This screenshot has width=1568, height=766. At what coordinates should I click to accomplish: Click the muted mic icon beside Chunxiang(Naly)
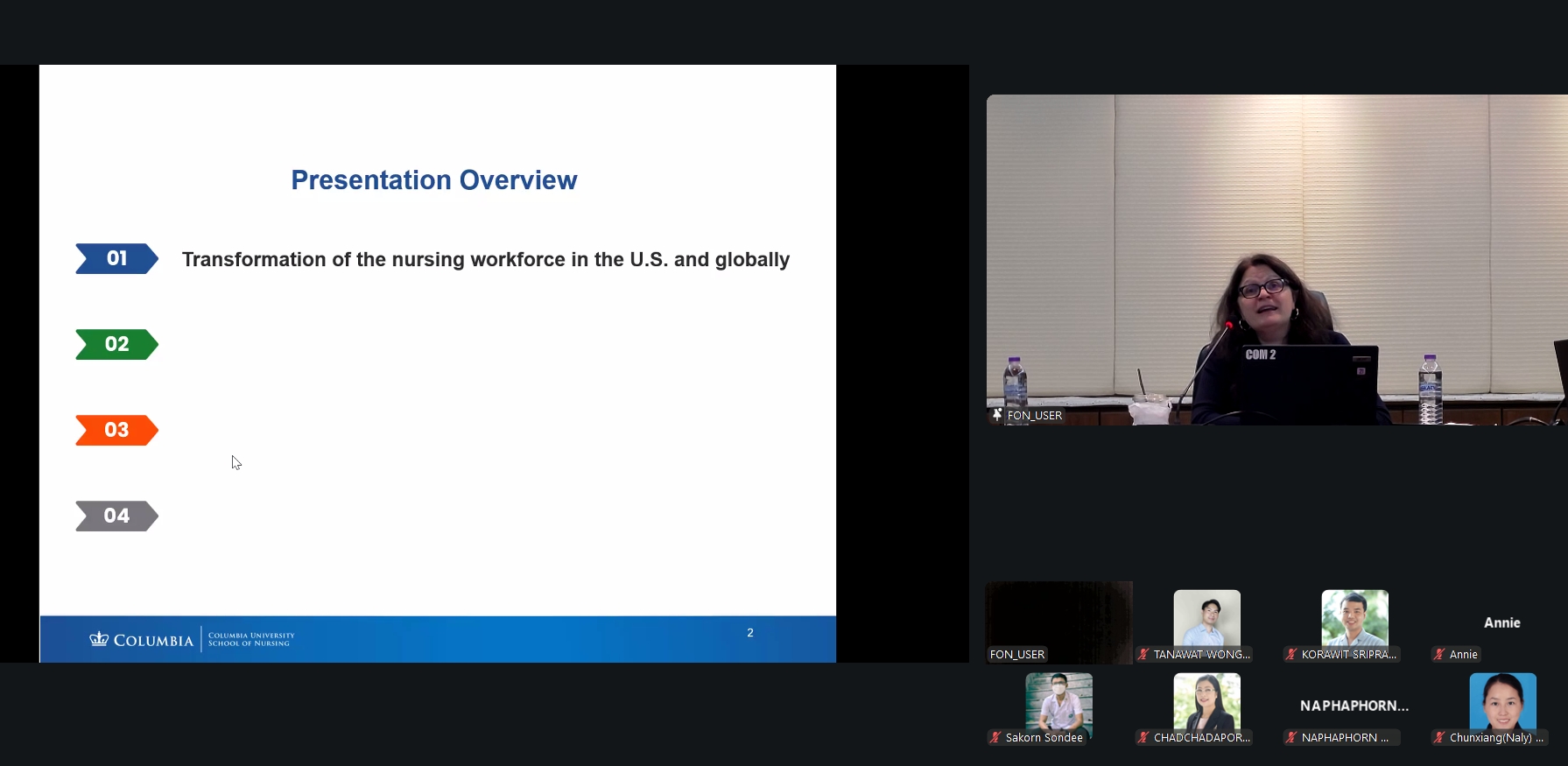tap(1439, 737)
